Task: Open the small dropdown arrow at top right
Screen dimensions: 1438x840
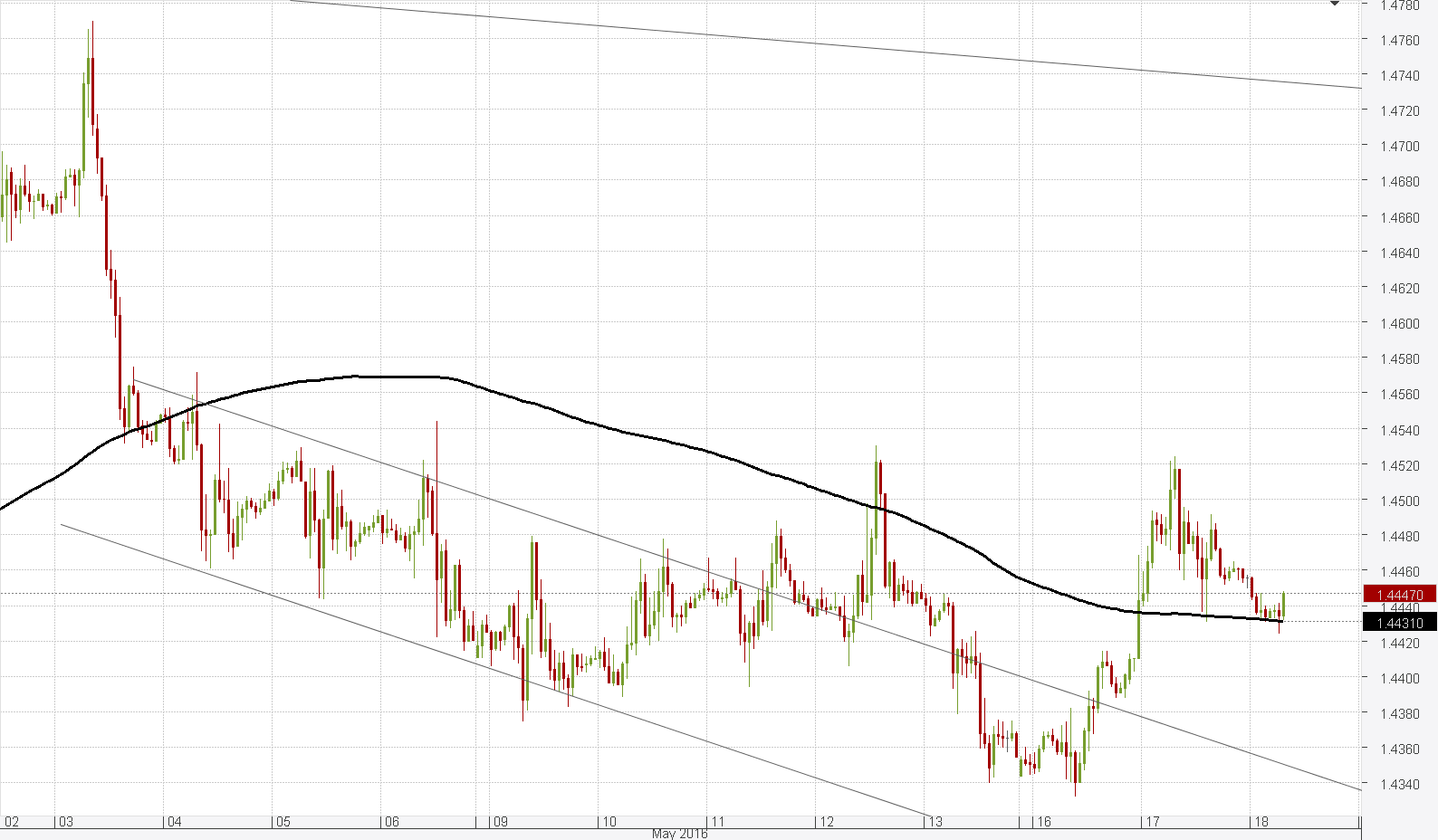Action: [x=1335, y=5]
